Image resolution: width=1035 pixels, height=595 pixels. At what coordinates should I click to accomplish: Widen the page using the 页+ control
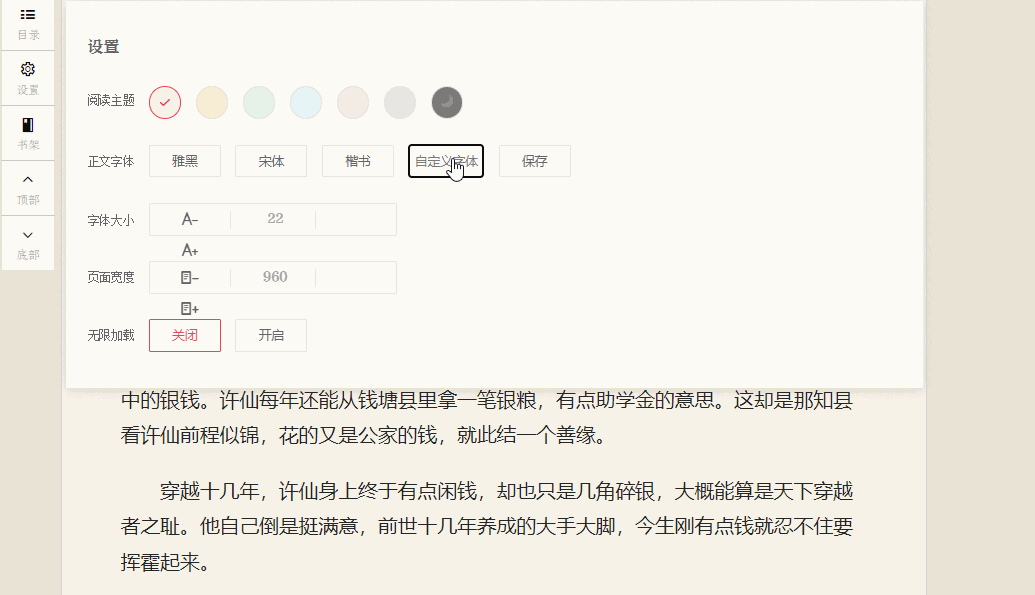click(x=189, y=306)
